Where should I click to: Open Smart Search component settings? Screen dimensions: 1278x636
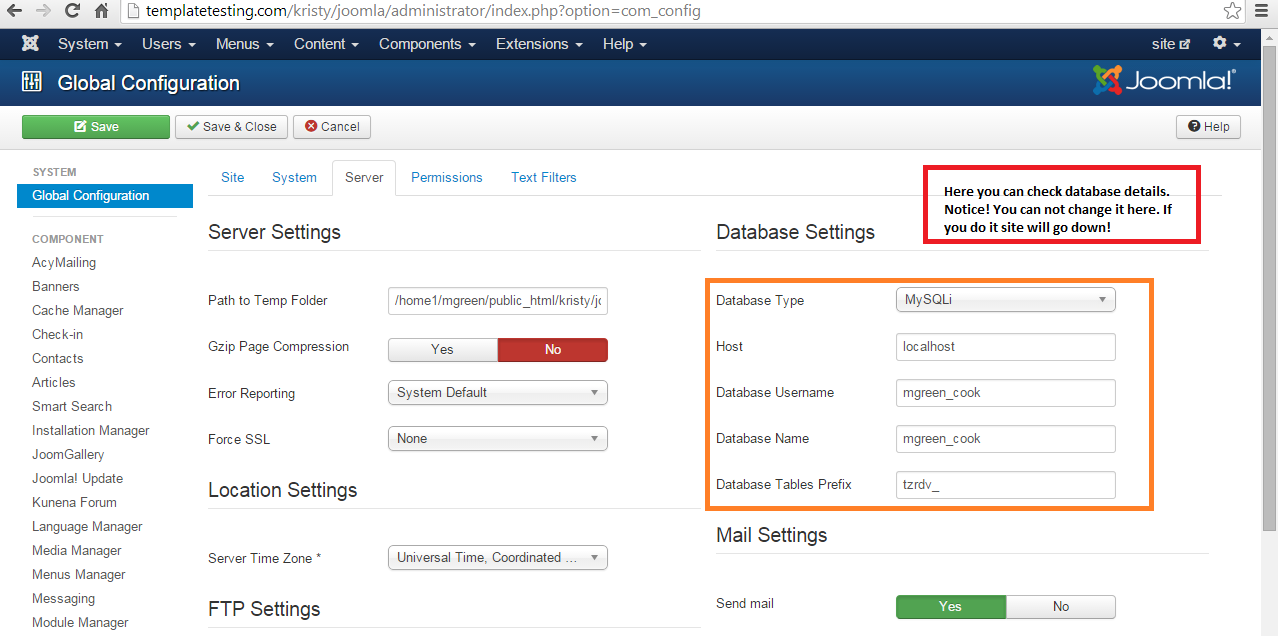(x=72, y=406)
